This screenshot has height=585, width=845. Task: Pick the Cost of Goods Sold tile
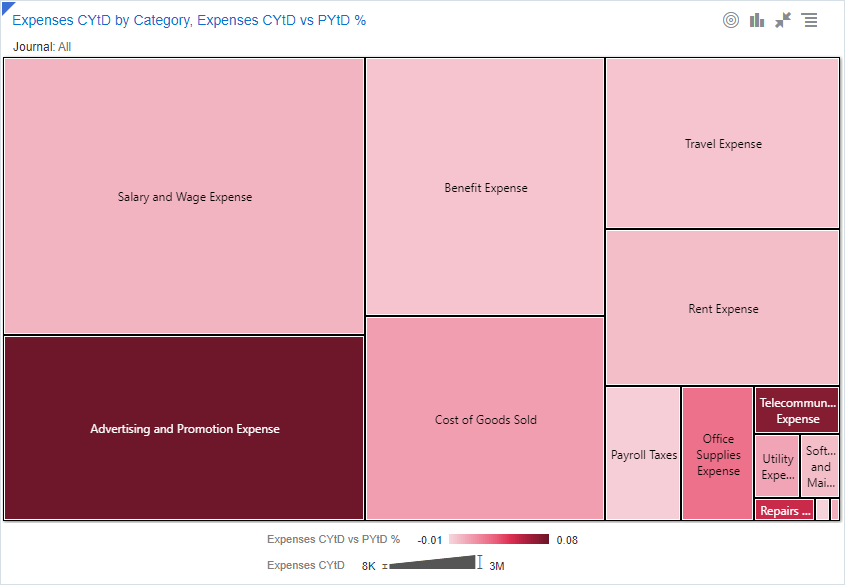485,419
